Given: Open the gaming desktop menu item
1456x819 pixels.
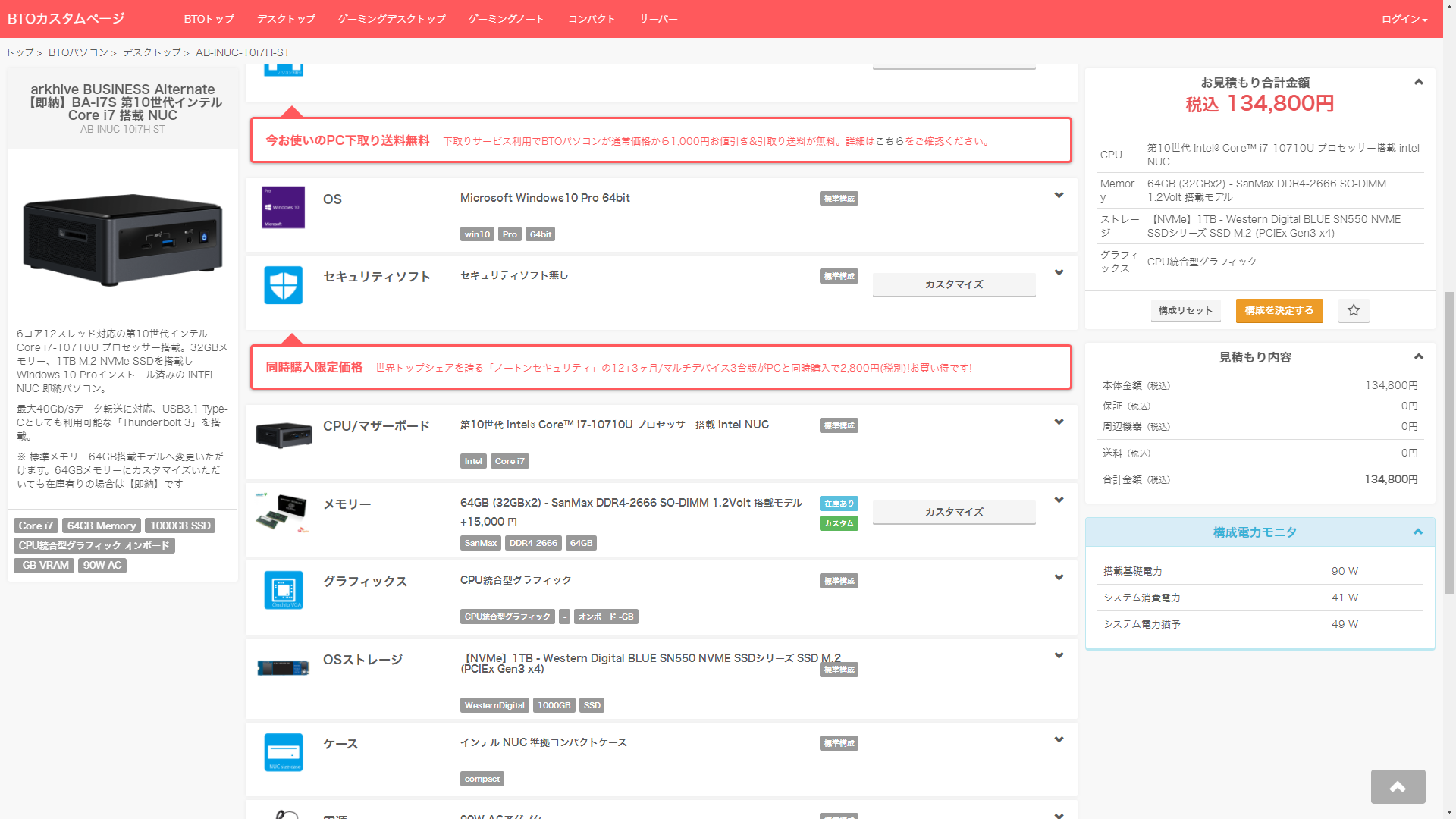Looking at the screenshot, I should [391, 19].
